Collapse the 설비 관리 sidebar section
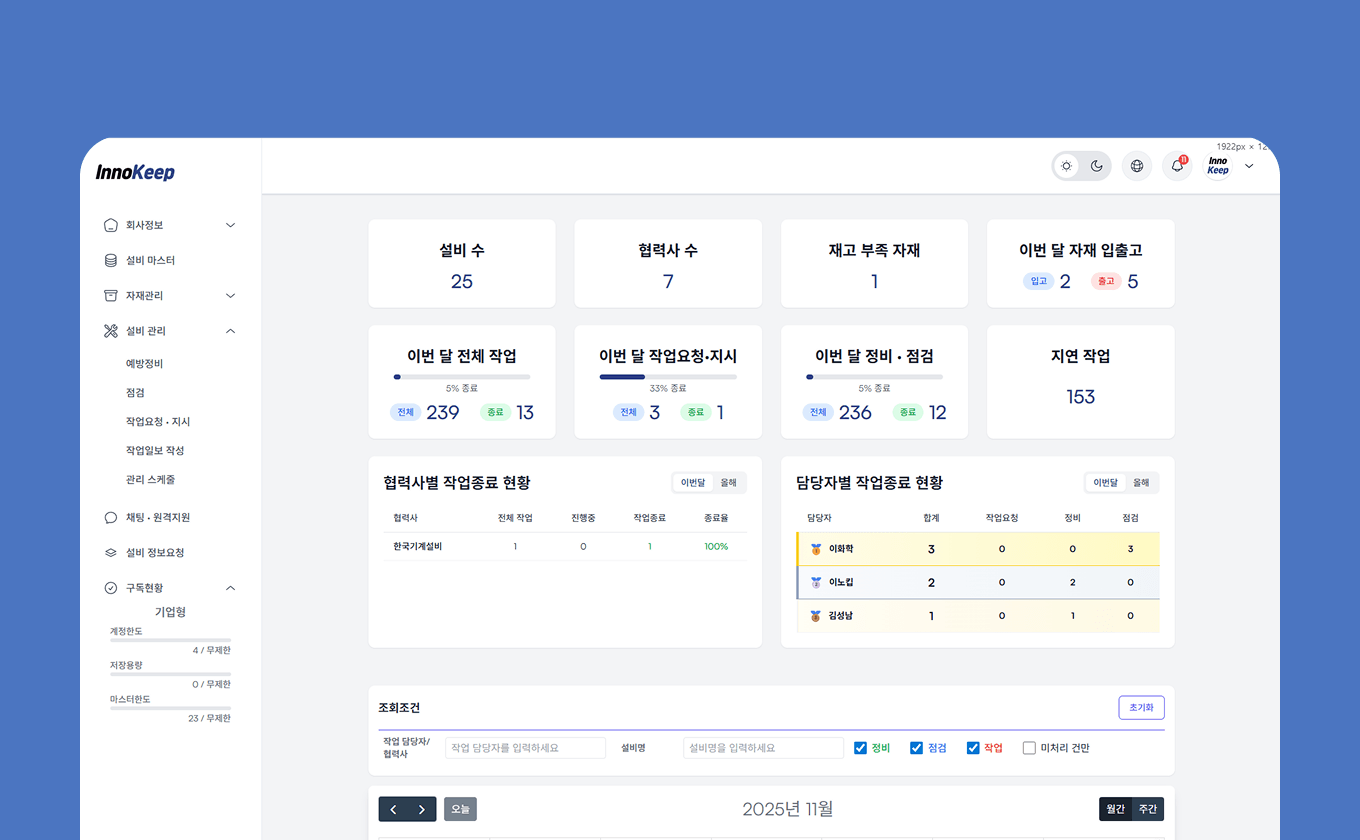 229,330
